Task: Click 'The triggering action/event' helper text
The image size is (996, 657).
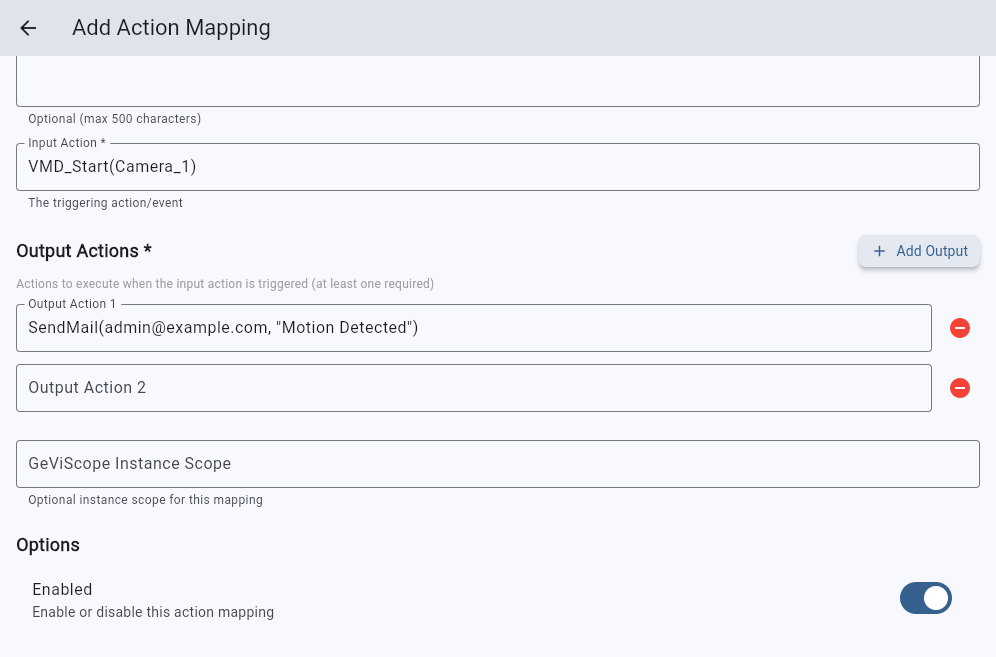Action: point(105,203)
